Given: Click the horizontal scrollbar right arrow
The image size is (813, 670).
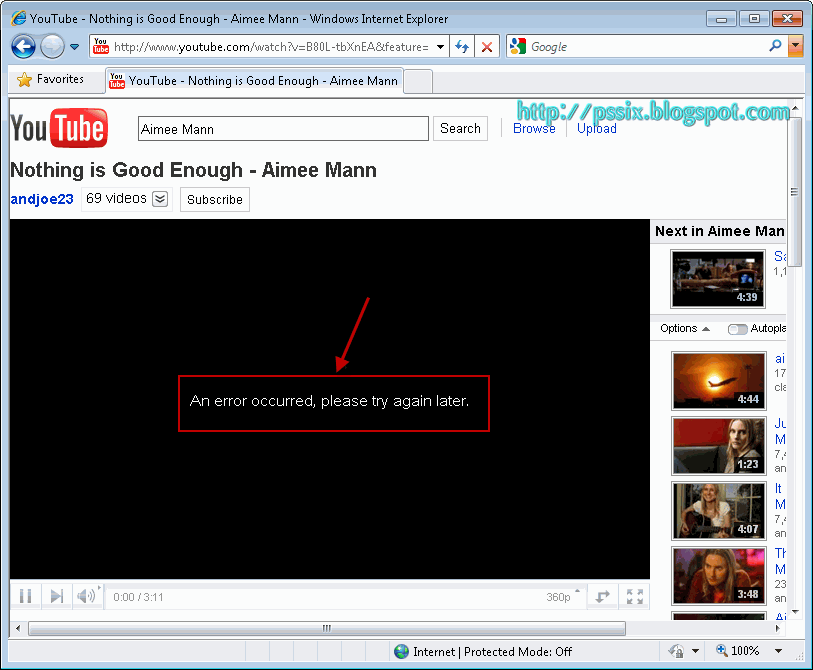Looking at the screenshot, I should tap(777, 629).
